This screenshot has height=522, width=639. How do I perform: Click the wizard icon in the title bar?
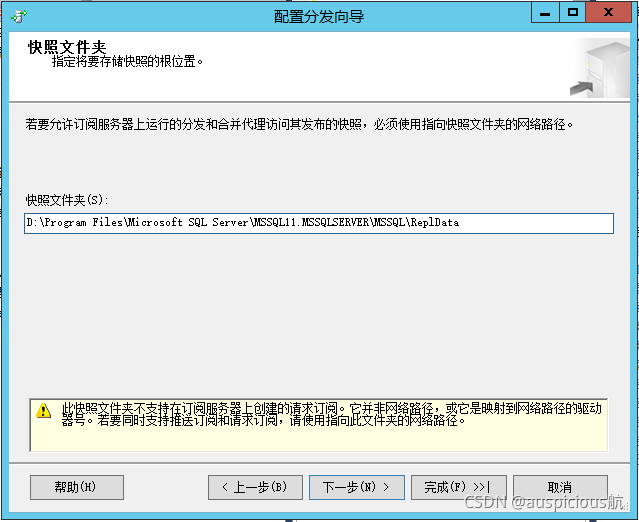click(19, 17)
